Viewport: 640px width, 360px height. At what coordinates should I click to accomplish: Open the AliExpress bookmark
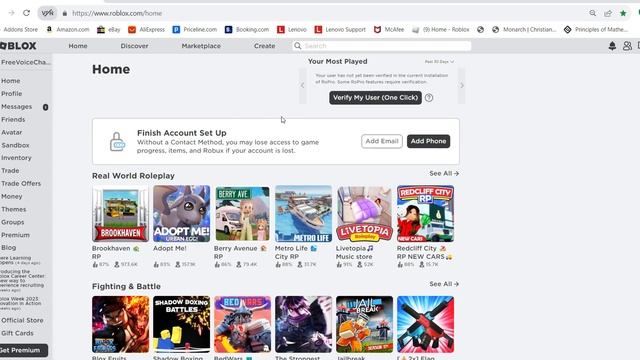(147, 29)
